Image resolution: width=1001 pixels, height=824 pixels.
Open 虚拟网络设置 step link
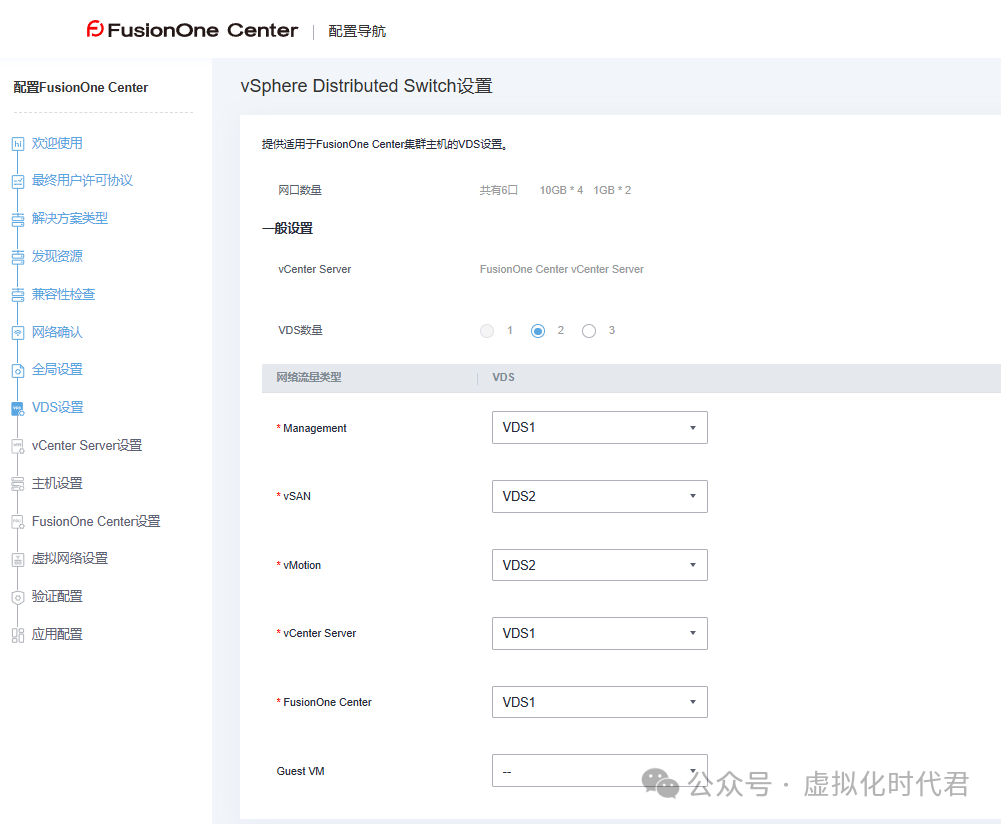(70, 558)
